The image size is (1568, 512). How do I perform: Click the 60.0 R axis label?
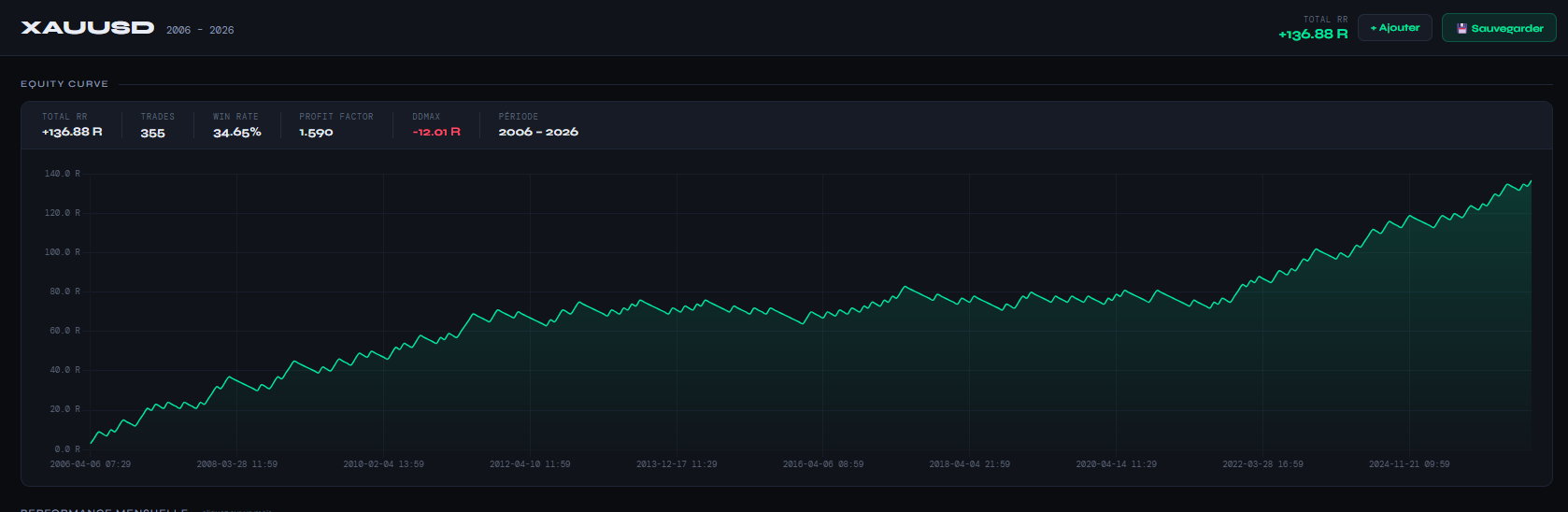(x=64, y=331)
